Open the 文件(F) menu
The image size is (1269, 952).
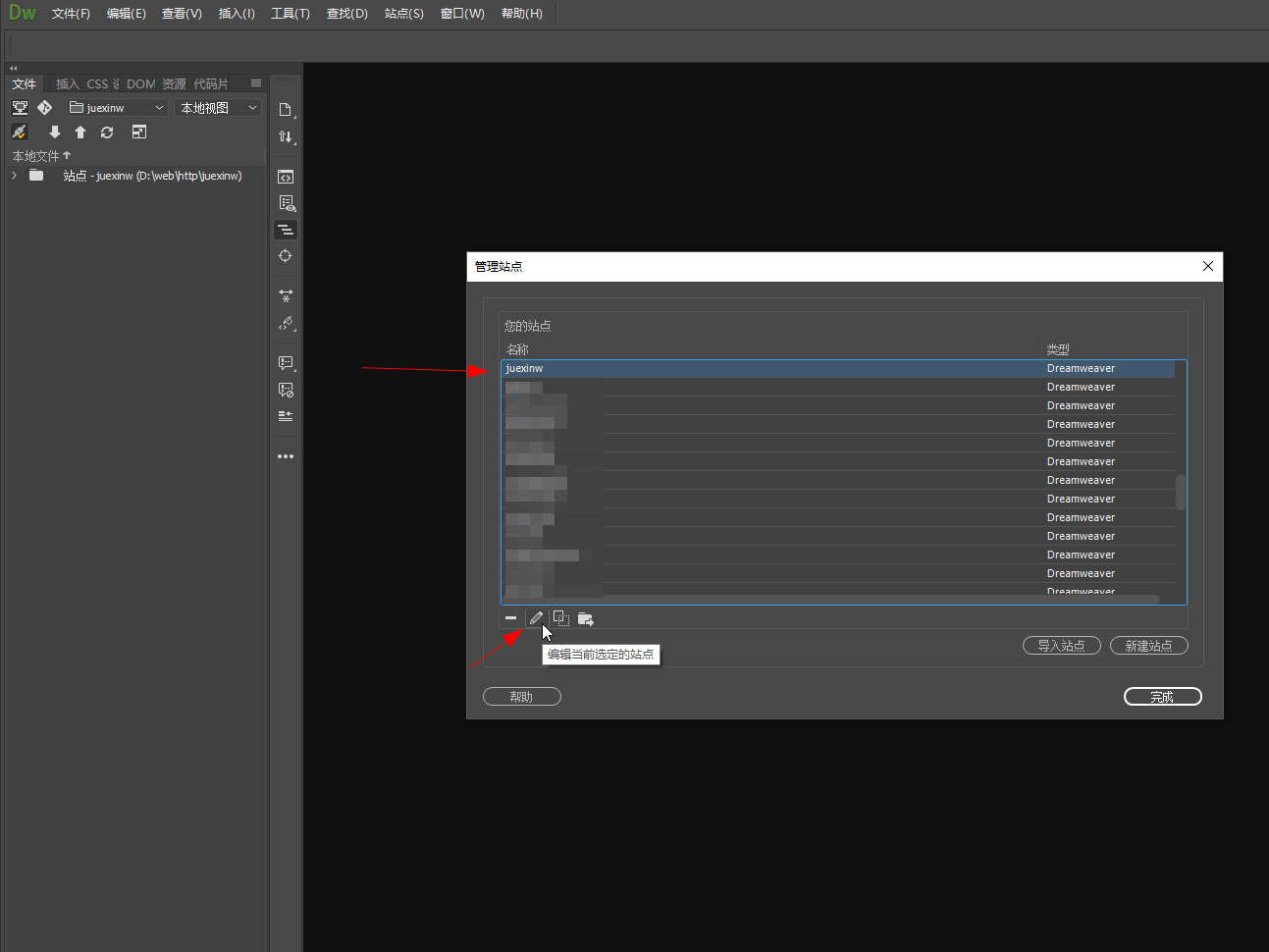(71, 14)
